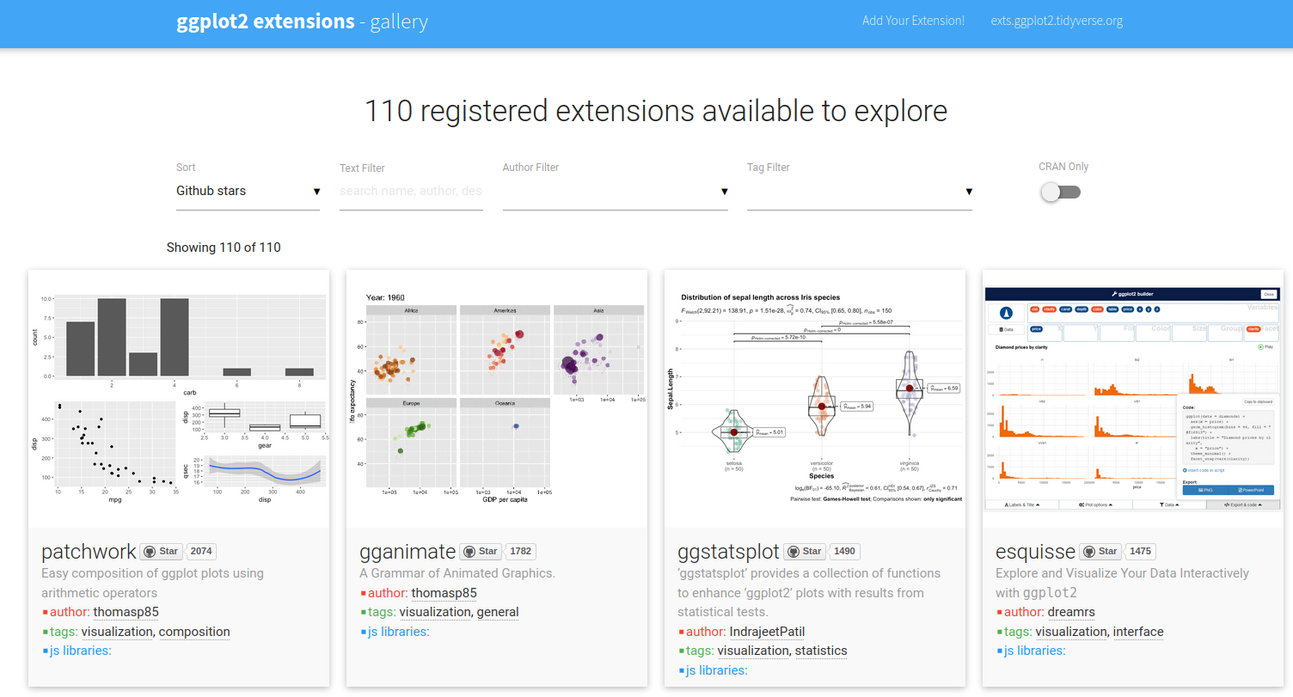
Task: Filter by author thomasp85 on patchwork card
Action: point(125,612)
